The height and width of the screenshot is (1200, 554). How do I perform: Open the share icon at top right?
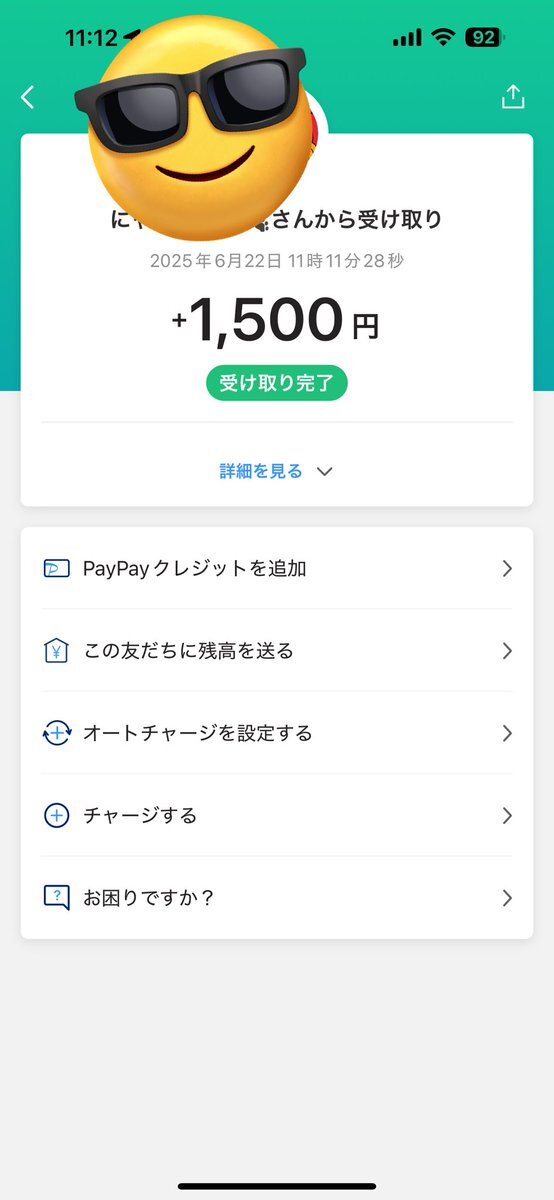(512, 96)
